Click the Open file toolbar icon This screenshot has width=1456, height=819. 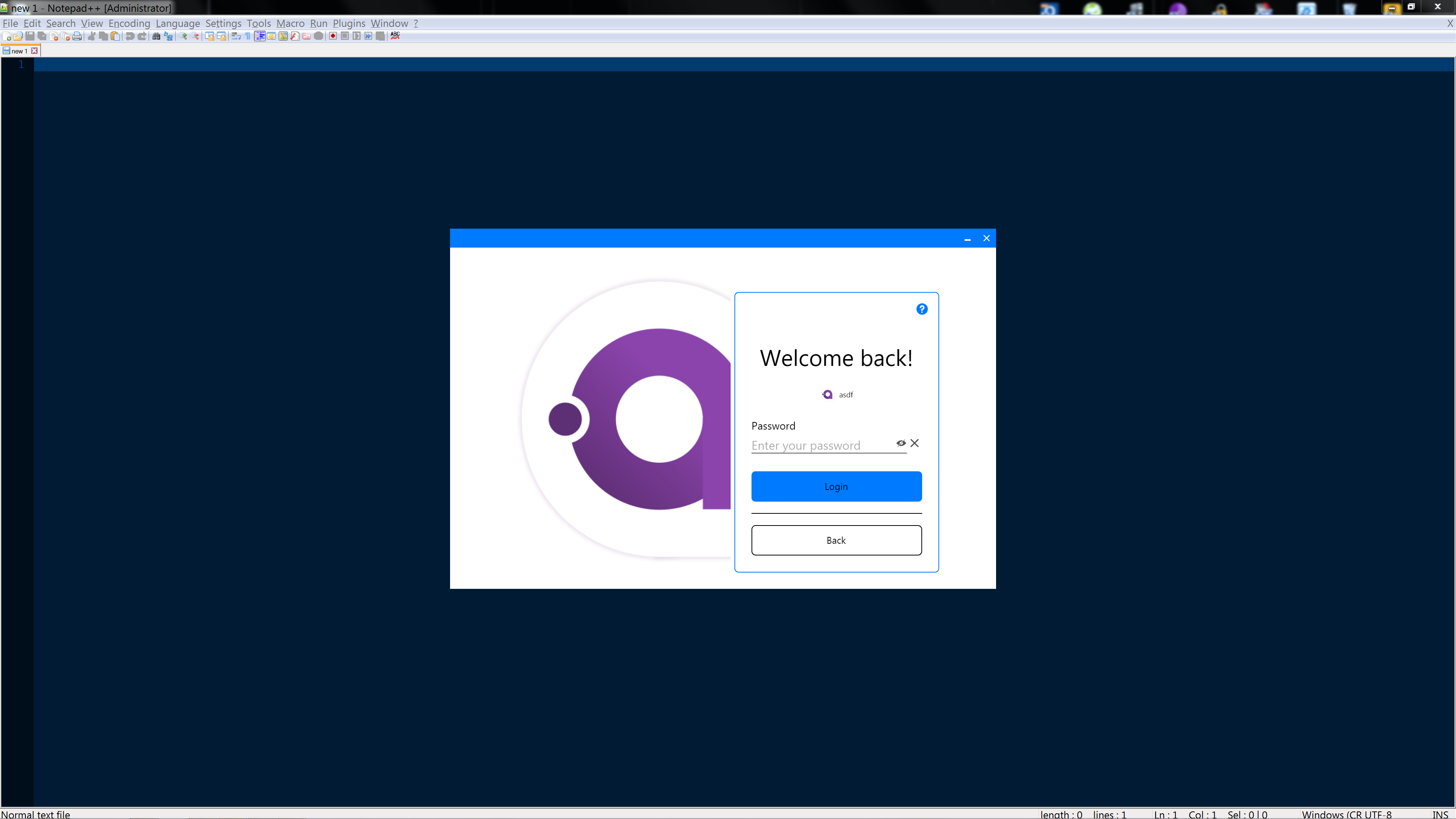18,36
